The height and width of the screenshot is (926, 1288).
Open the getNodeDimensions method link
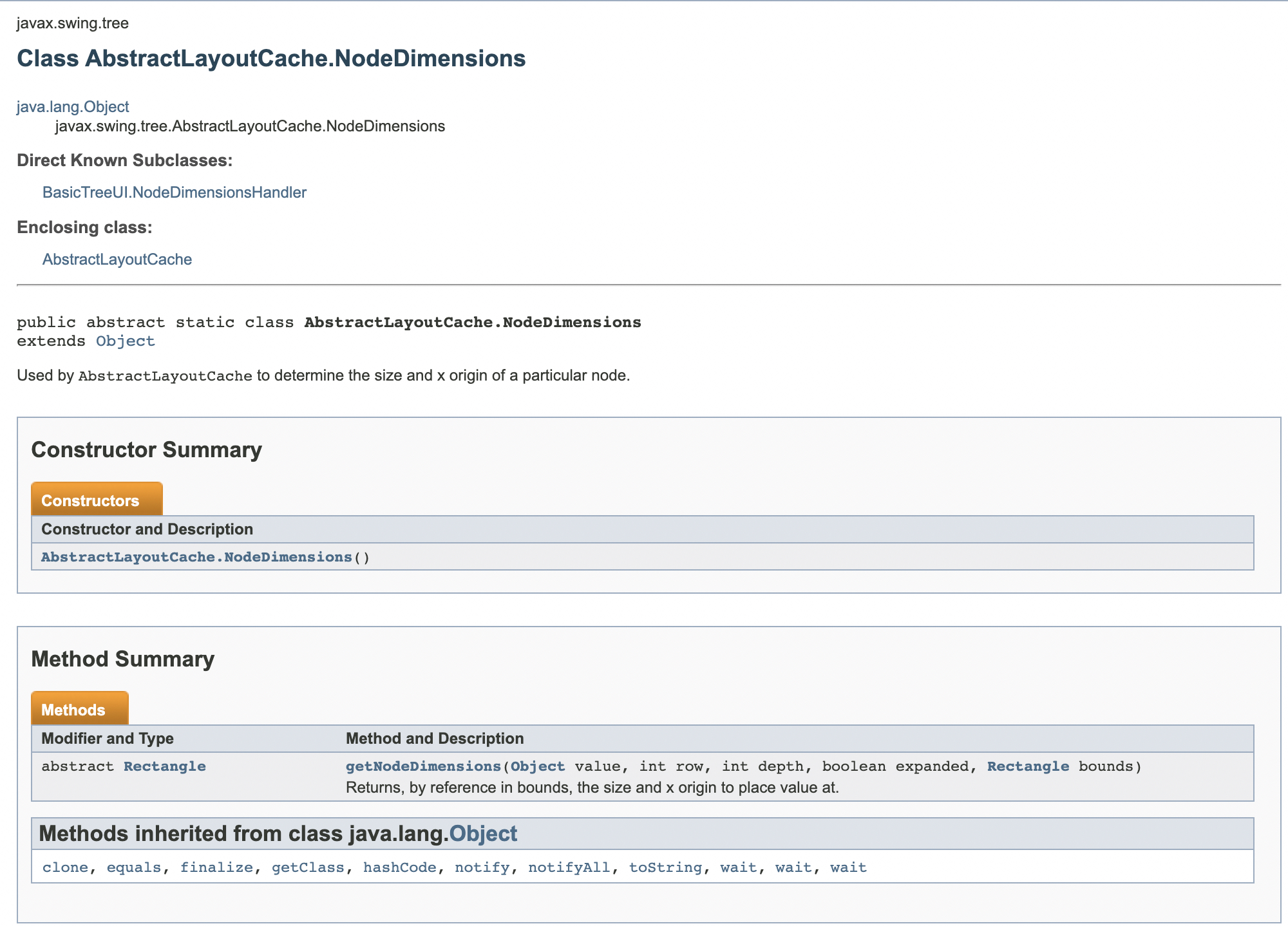pyautogui.click(x=423, y=766)
